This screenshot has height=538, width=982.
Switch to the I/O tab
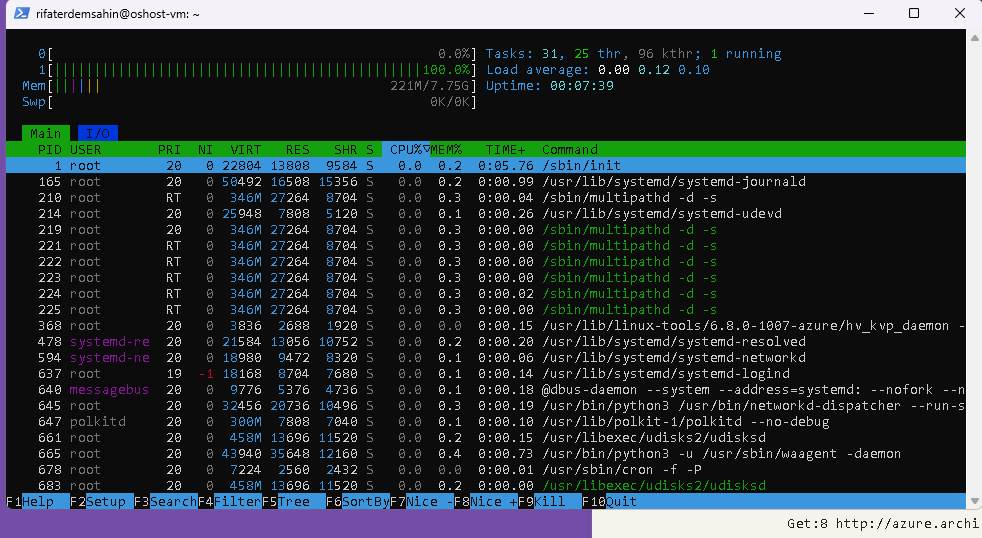pos(98,133)
